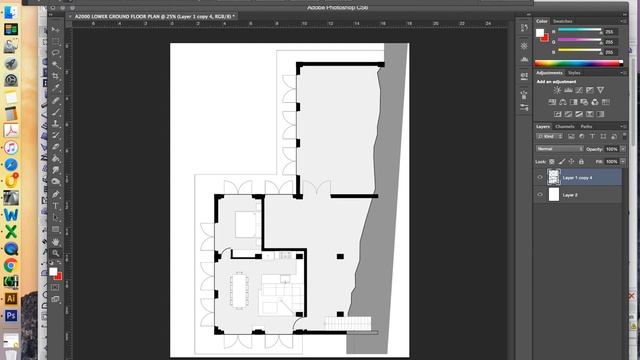Toggle filter for type layers

592,136
